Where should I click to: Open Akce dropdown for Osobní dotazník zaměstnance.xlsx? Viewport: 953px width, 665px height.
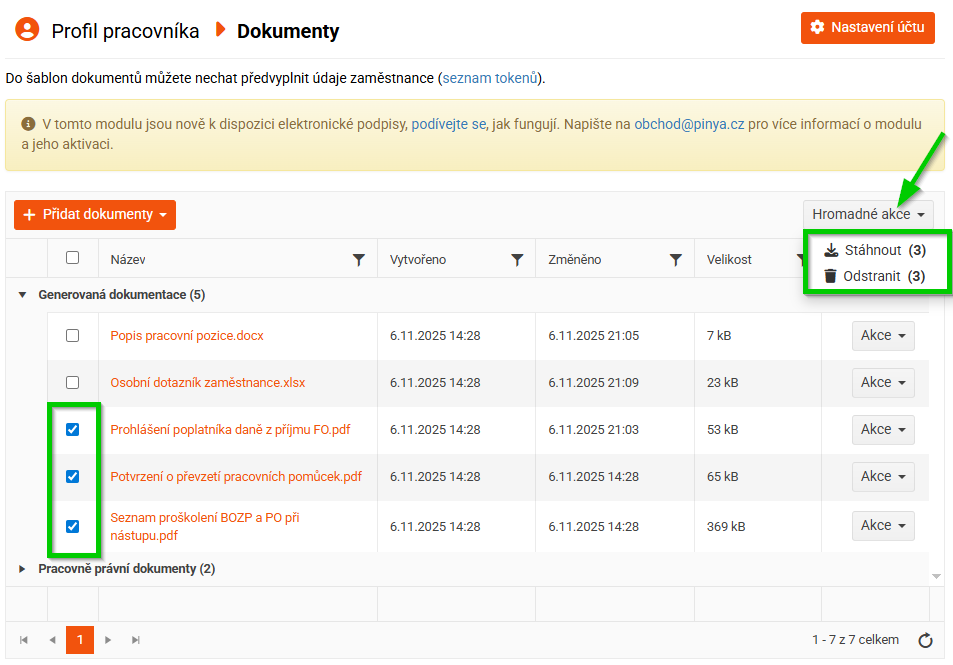pyautogui.click(x=883, y=382)
